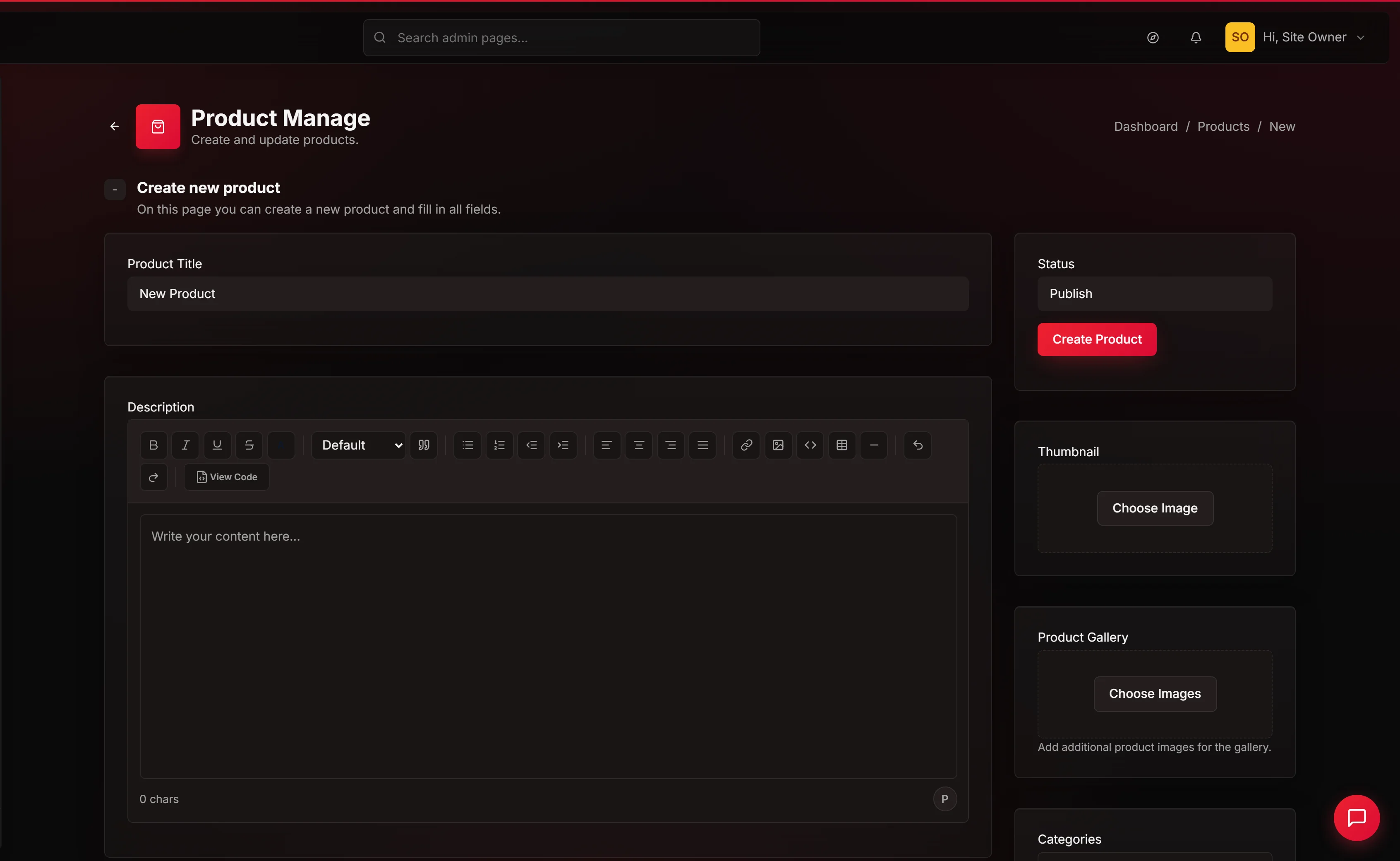Click the View Code button
The height and width of the screenshot is (861, 1400).
[x=226, y=477]
